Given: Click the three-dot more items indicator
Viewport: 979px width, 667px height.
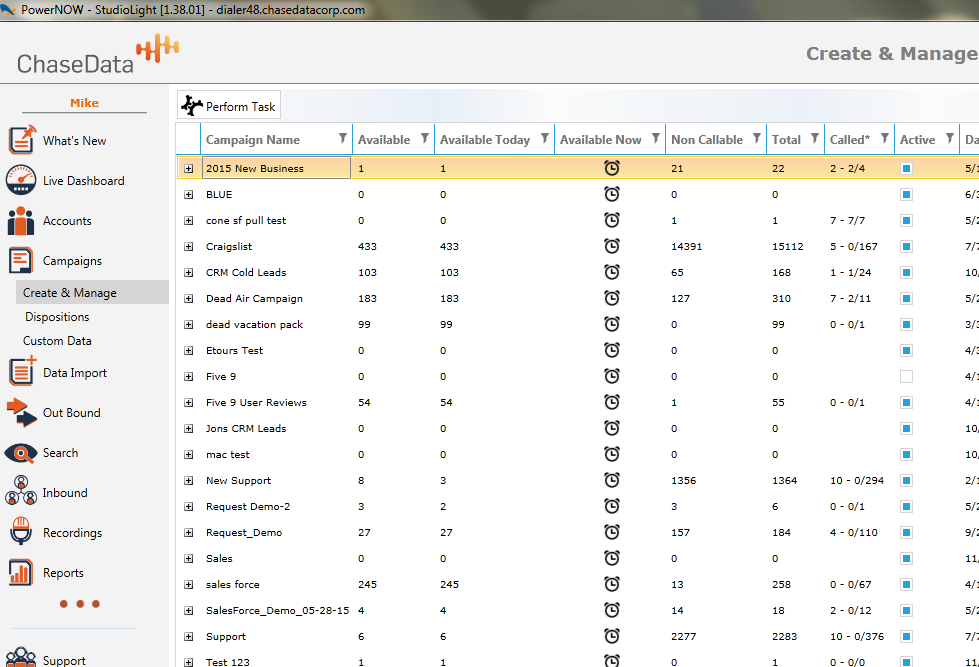Looking at the screenshot, I should pos(79,604).
